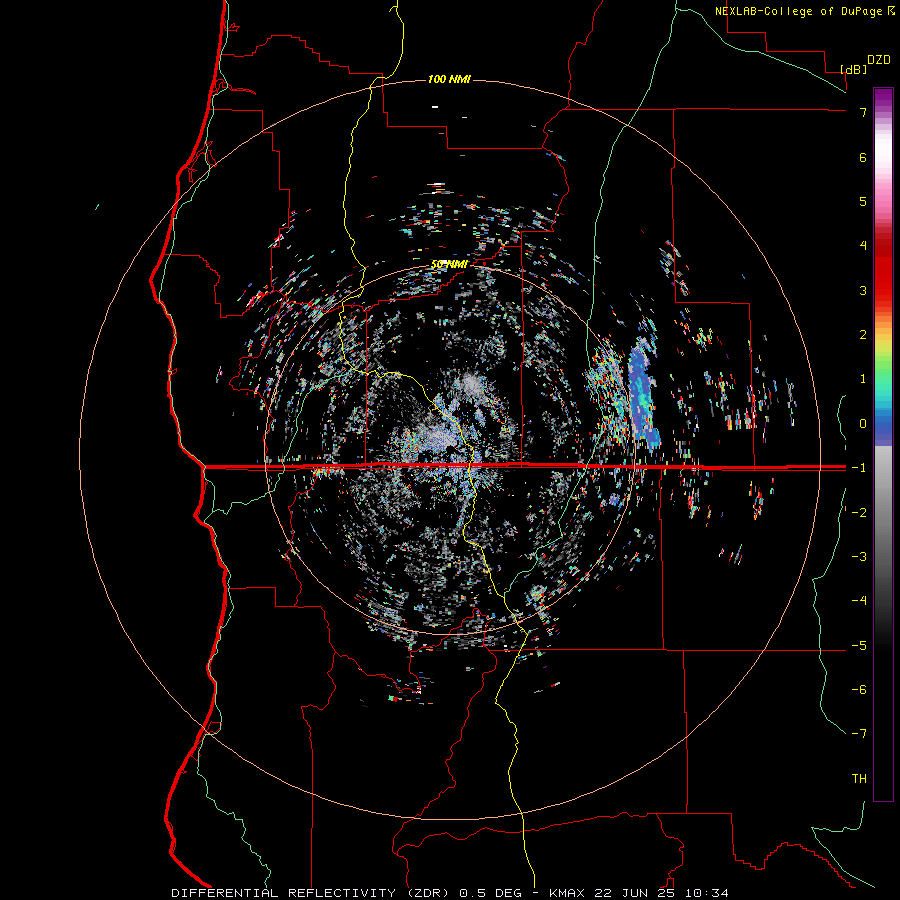This screenshot has height=900, width=900.
Task: Click the NEXLAB-College of DuPage watermark text
Action: click(x=799, y=11)
